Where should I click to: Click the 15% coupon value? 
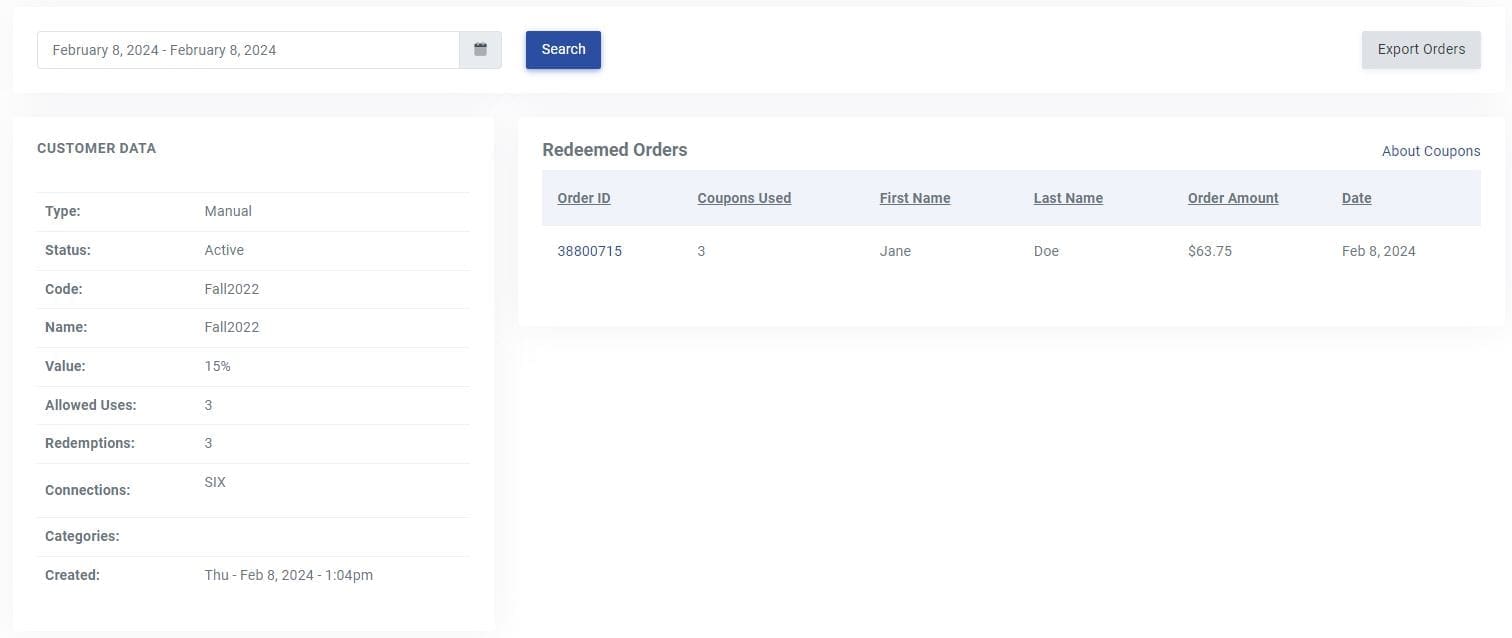point(217,366)
